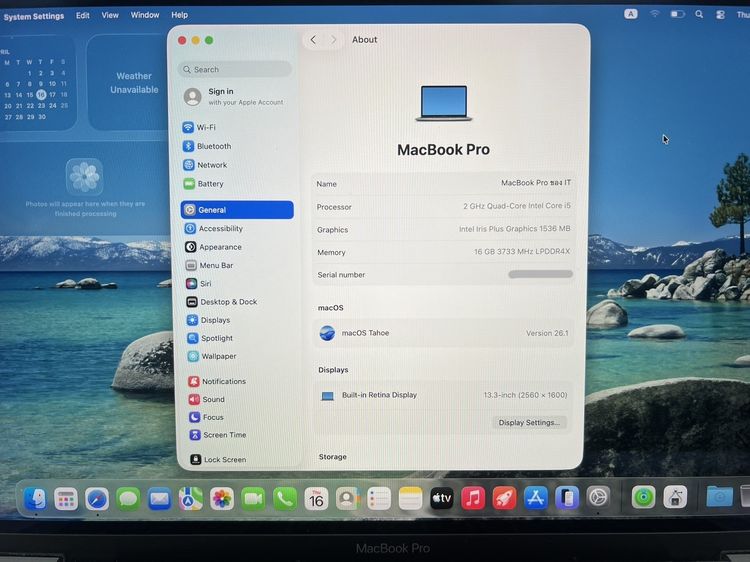Select the General sidebar item
Screen dimensions: 750x562
tap(237, 209)
